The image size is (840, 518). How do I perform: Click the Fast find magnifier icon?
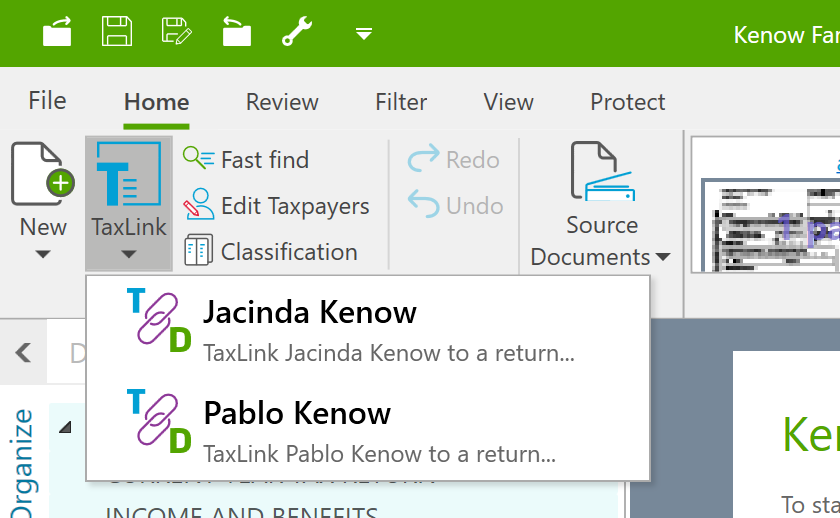[x=198, y=158]
